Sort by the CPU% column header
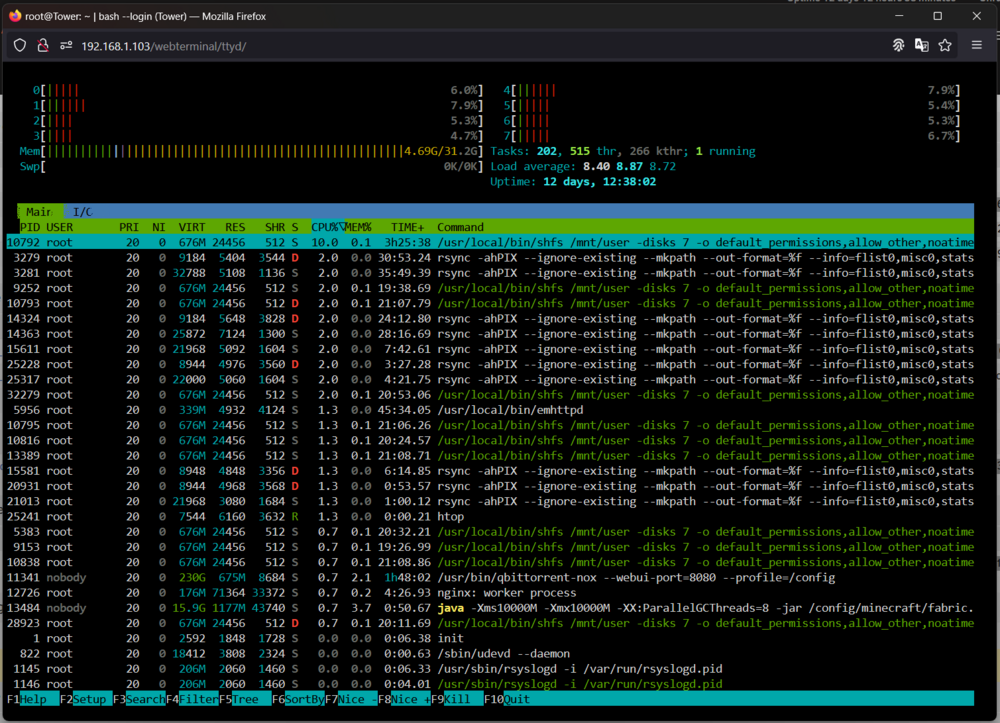Image resolution: width=1000 pixels, height=723 pixels. pos(327,227)
